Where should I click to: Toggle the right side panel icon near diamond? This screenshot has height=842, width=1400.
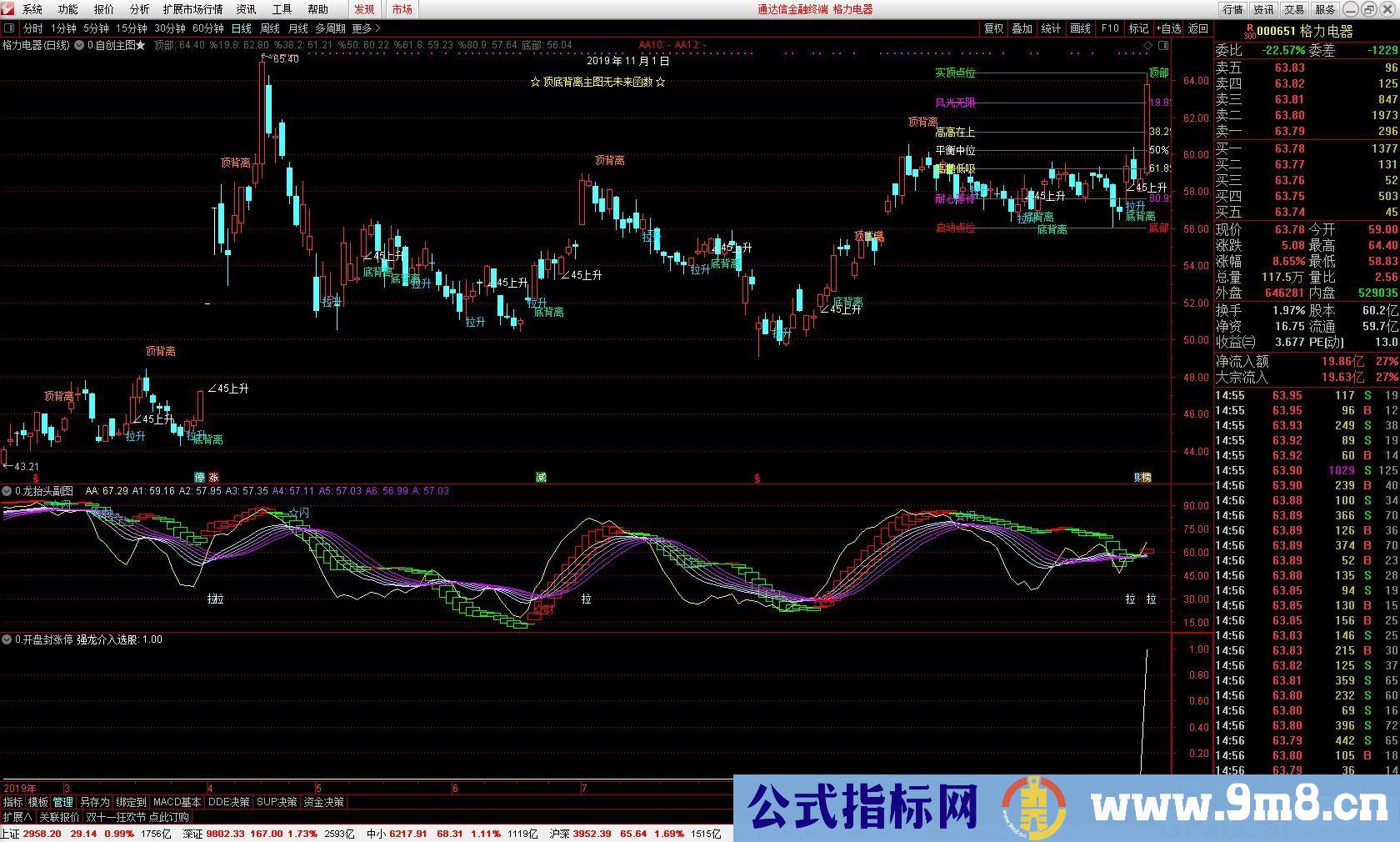click(1162, 45)
